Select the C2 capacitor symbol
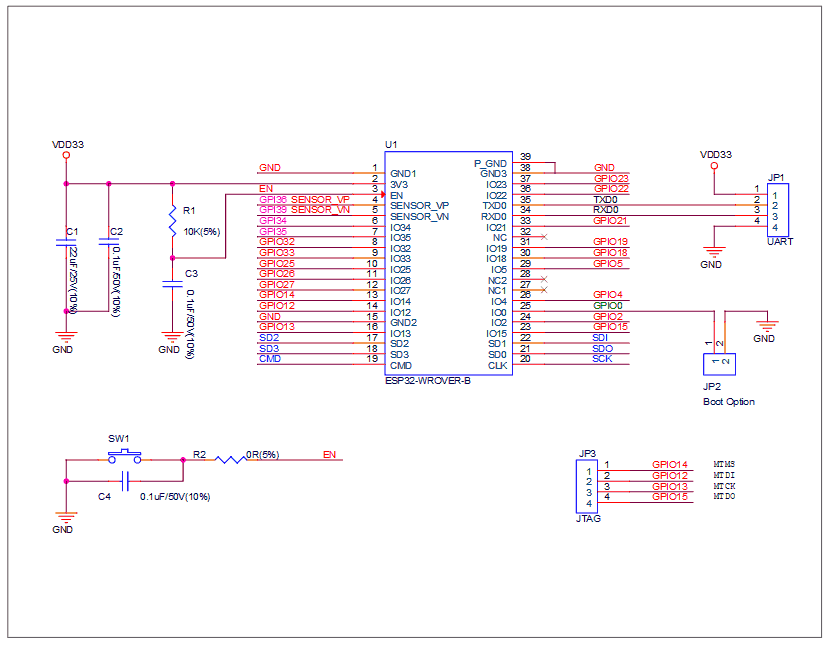Screen dimensions: 829x646 click(108, 242)
